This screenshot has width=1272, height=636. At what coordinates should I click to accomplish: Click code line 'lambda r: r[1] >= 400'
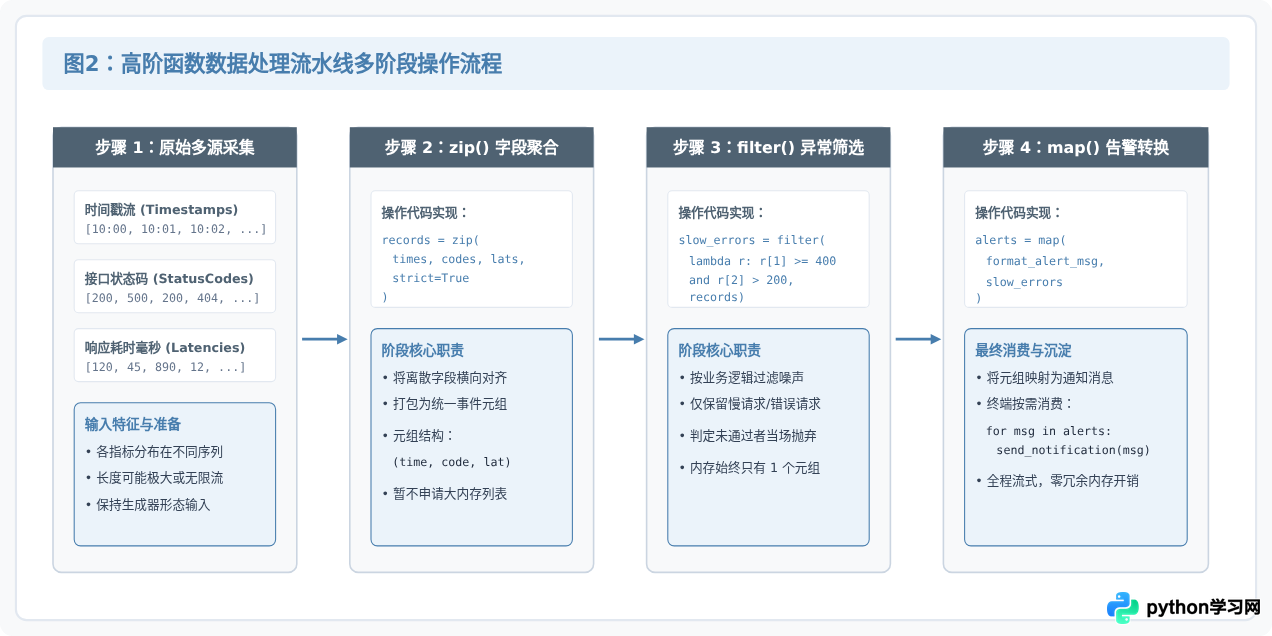coord(762,261)
